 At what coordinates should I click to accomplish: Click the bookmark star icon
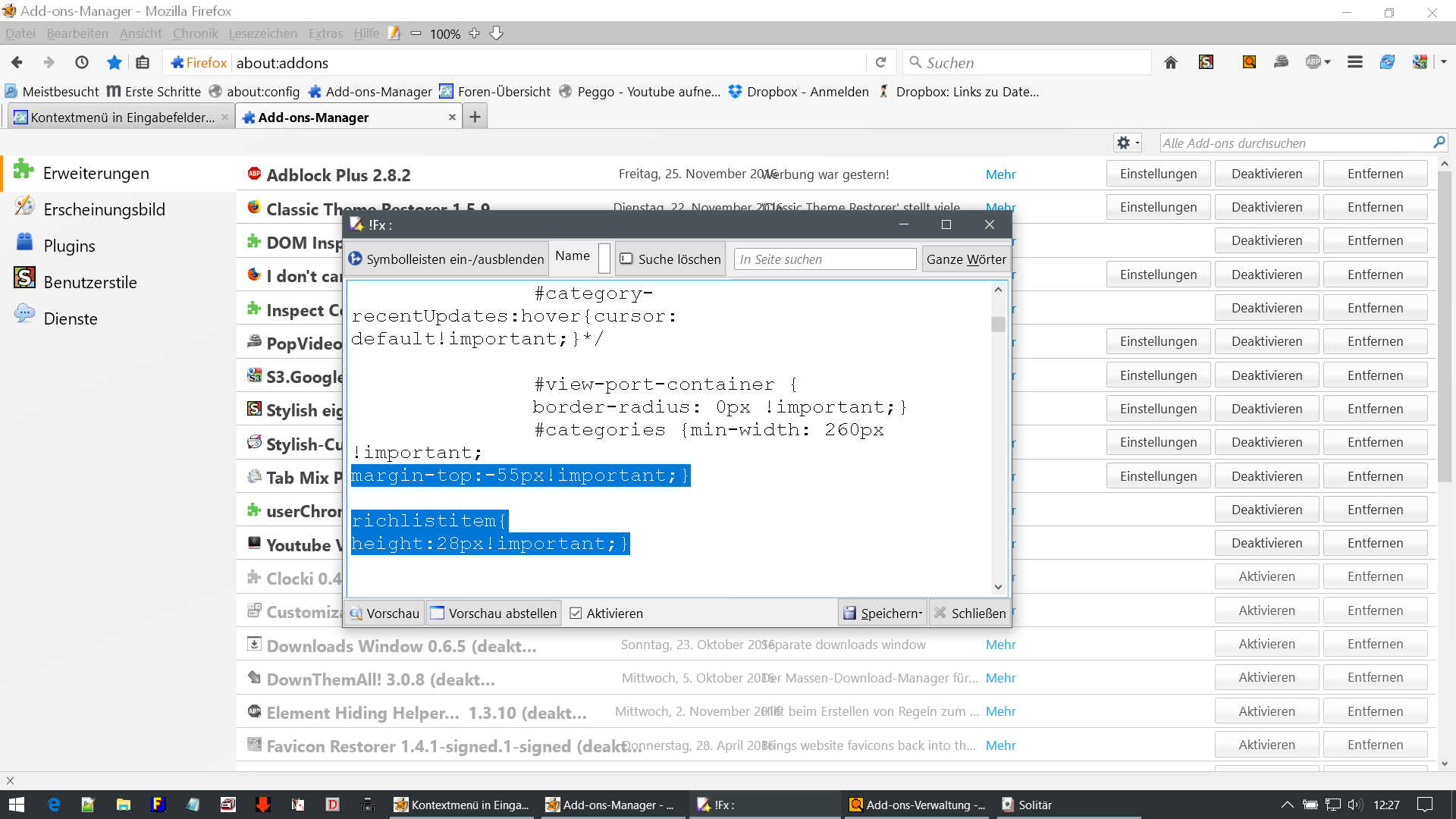tap(115, 62)
